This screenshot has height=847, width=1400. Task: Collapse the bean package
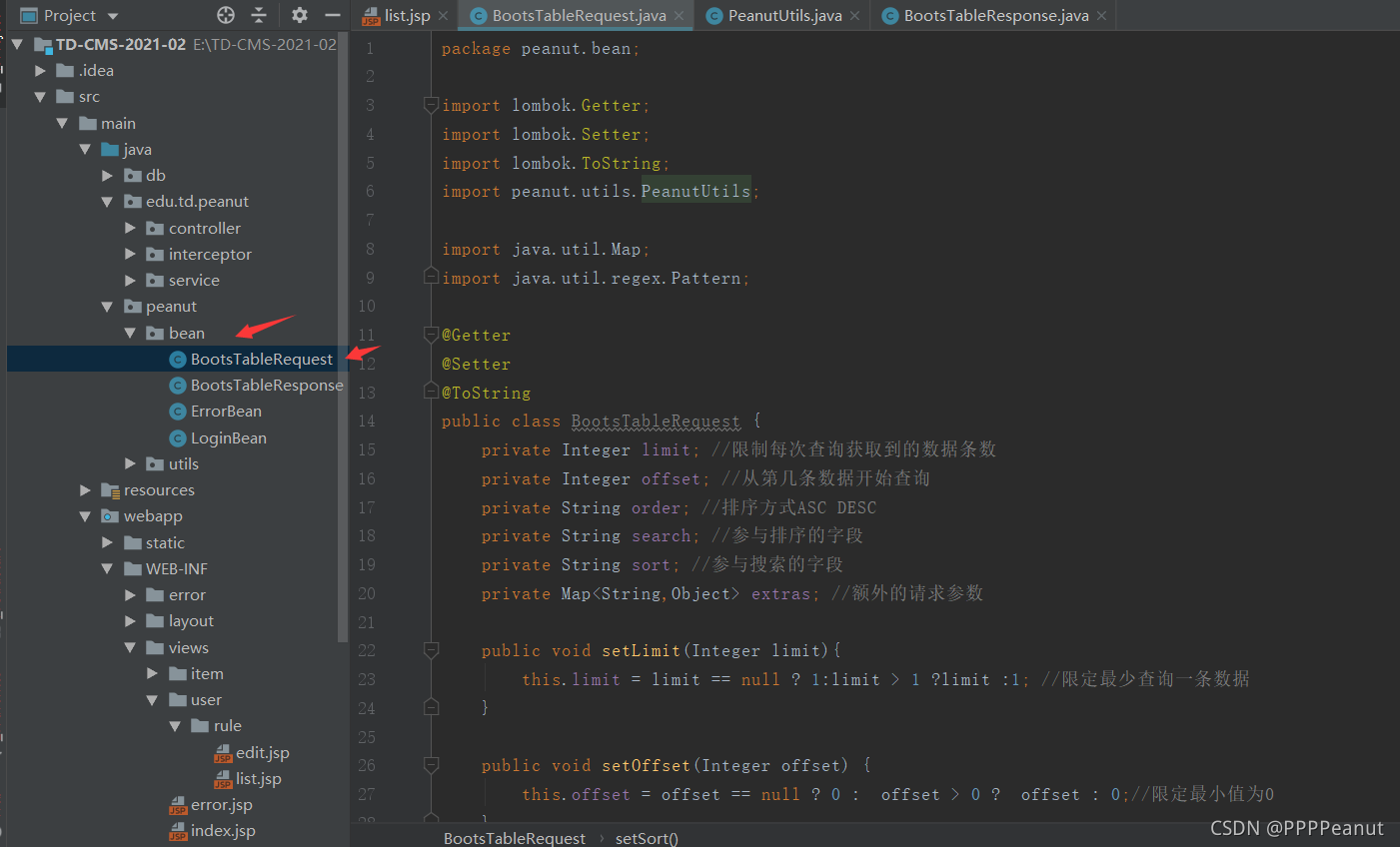(130, 333)
